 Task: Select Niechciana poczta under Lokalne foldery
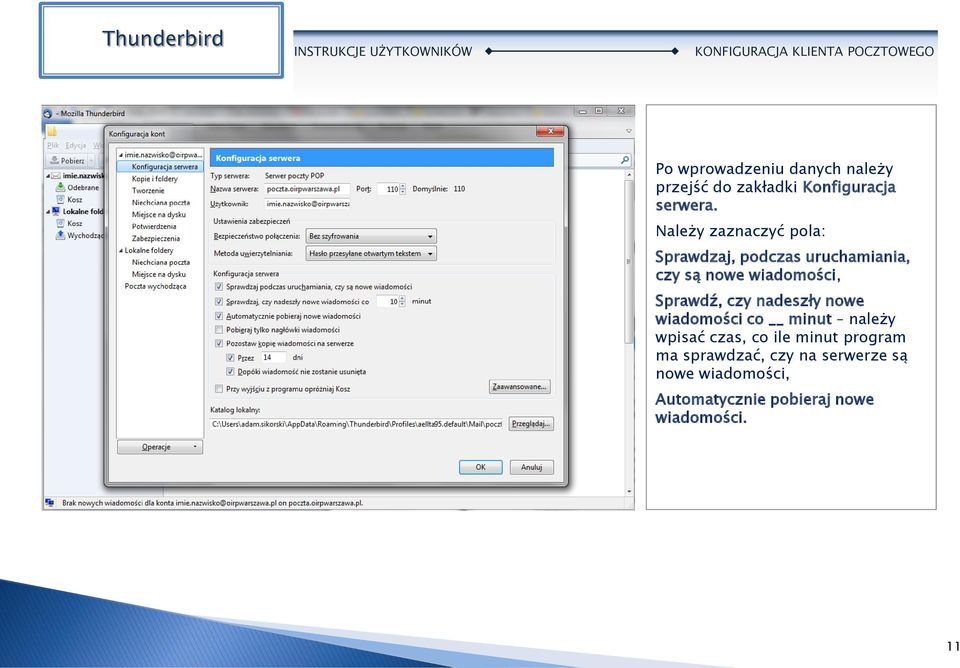click(161, 262)
